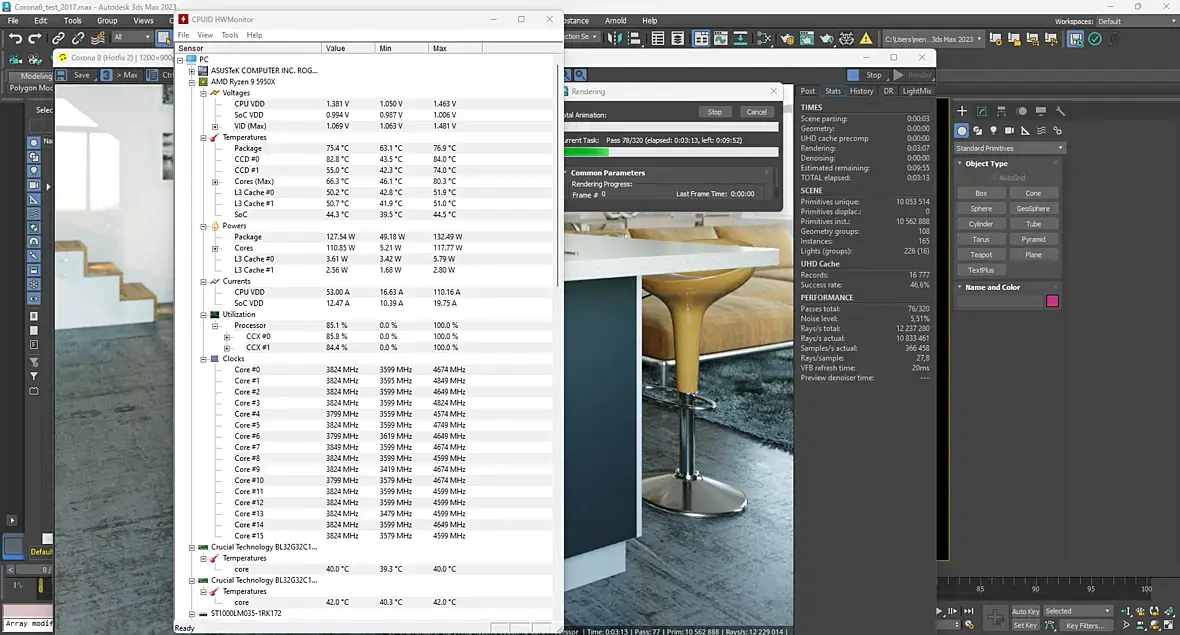
Task: Toggle Auto Key animation mode
Action: pyautogui.click(x=1025, y=611)
